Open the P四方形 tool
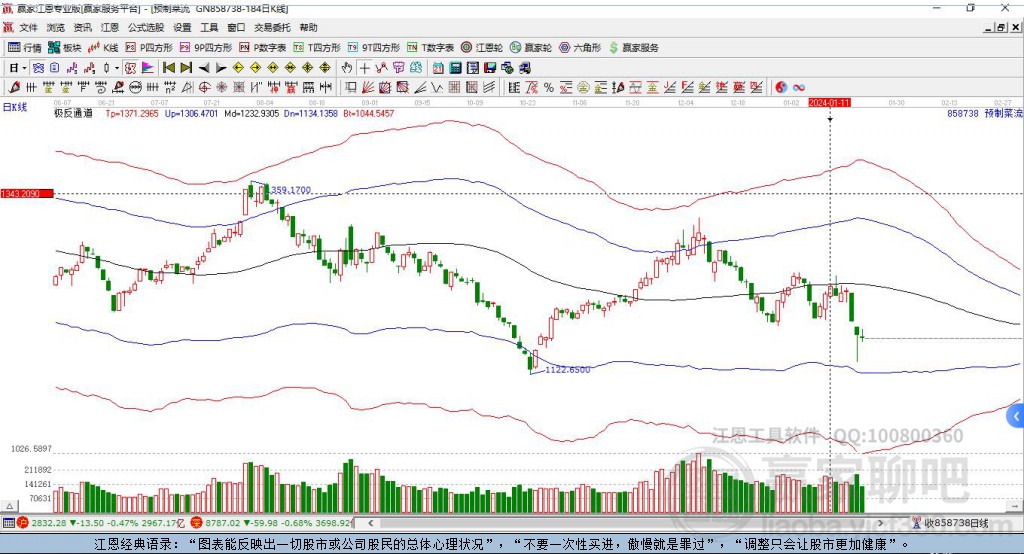Viewport: 1024px width, 554px height. [149, 48]
